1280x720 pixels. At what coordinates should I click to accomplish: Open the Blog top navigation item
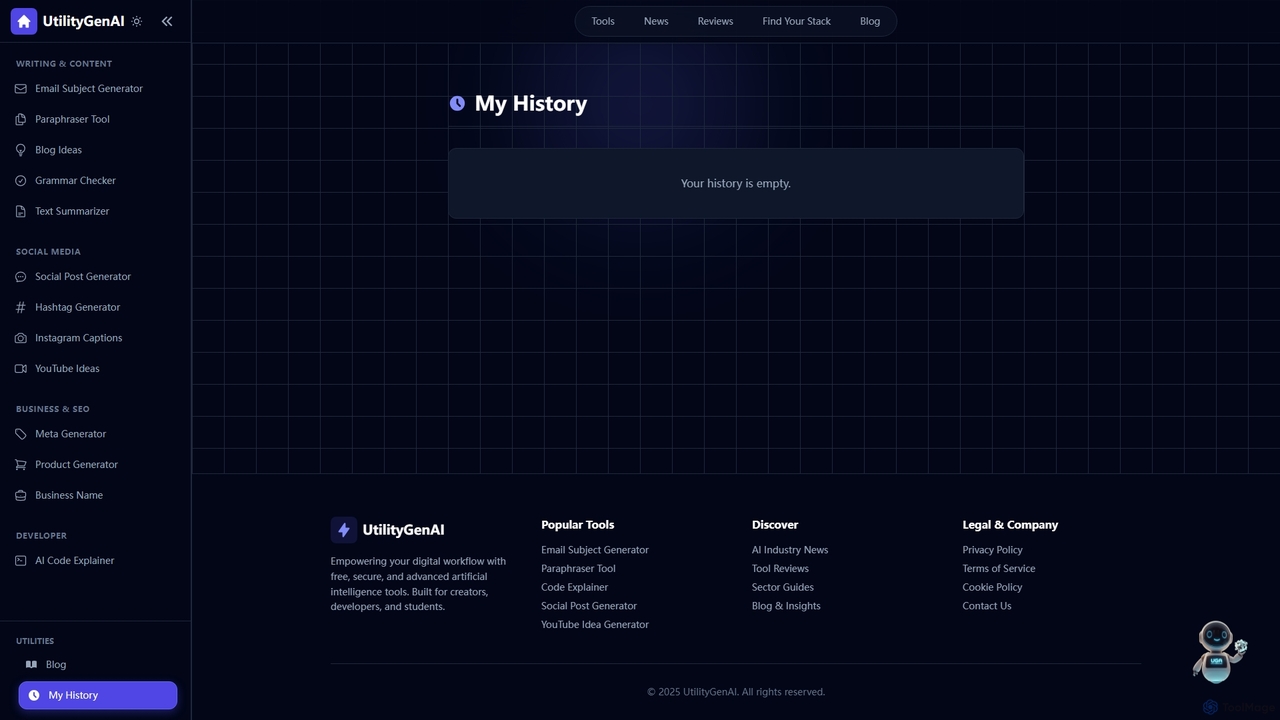(x=870, y=21)
